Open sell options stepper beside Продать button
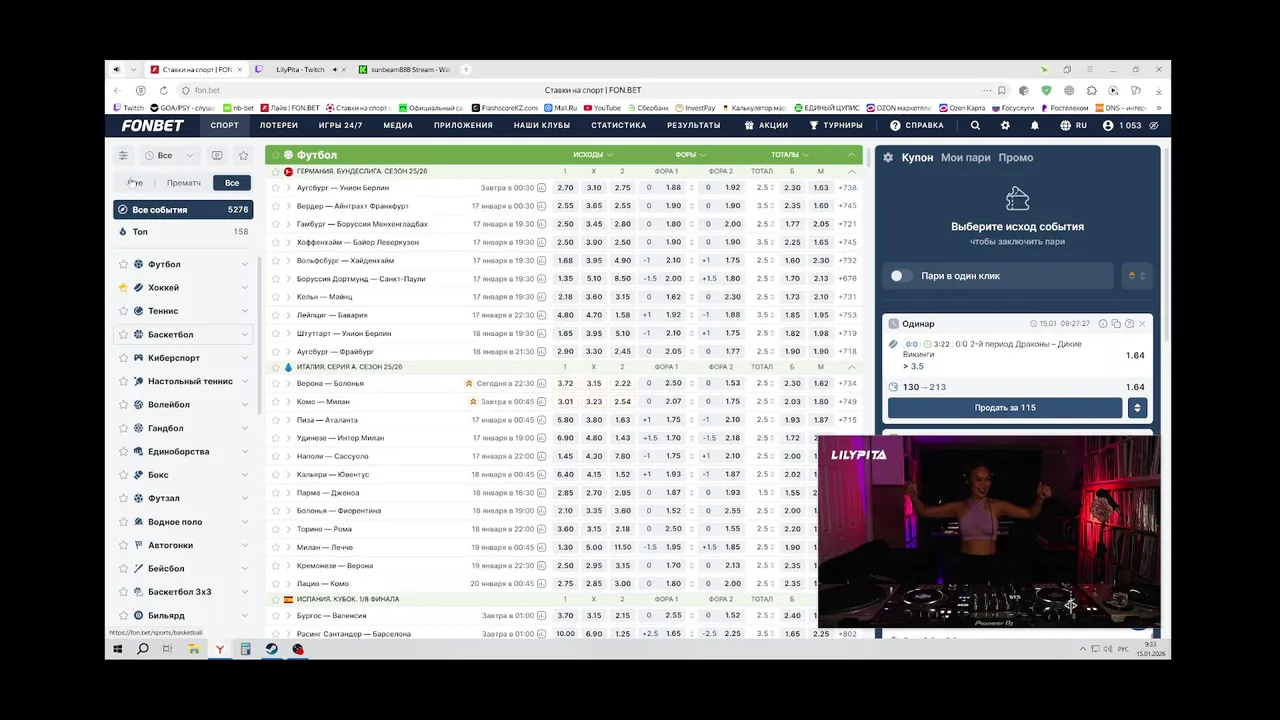 coord(1136,408)
